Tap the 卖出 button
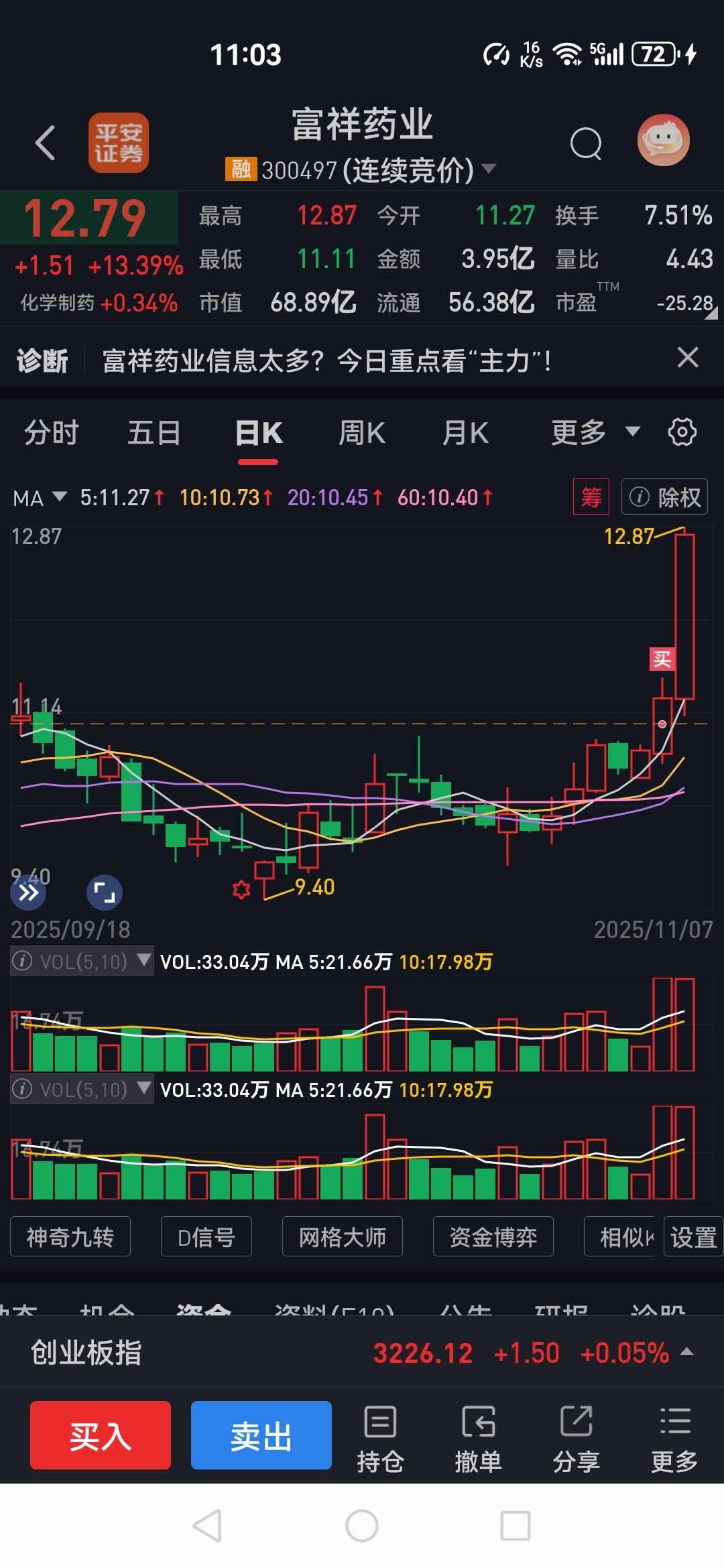Screen dimensions: 724x1568 click(x=261, y=1435)
